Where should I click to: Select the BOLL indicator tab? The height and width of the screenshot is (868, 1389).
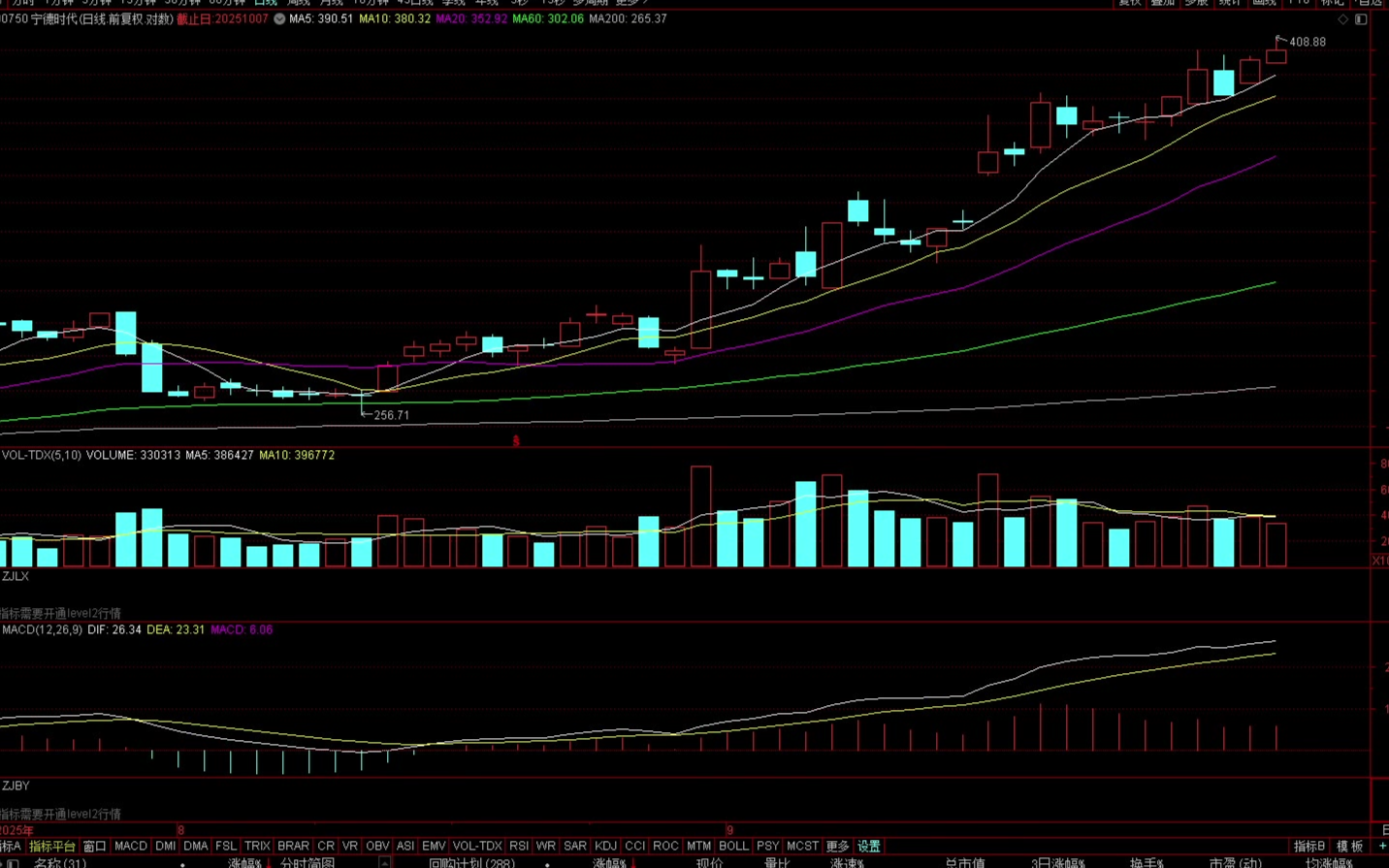733,847
